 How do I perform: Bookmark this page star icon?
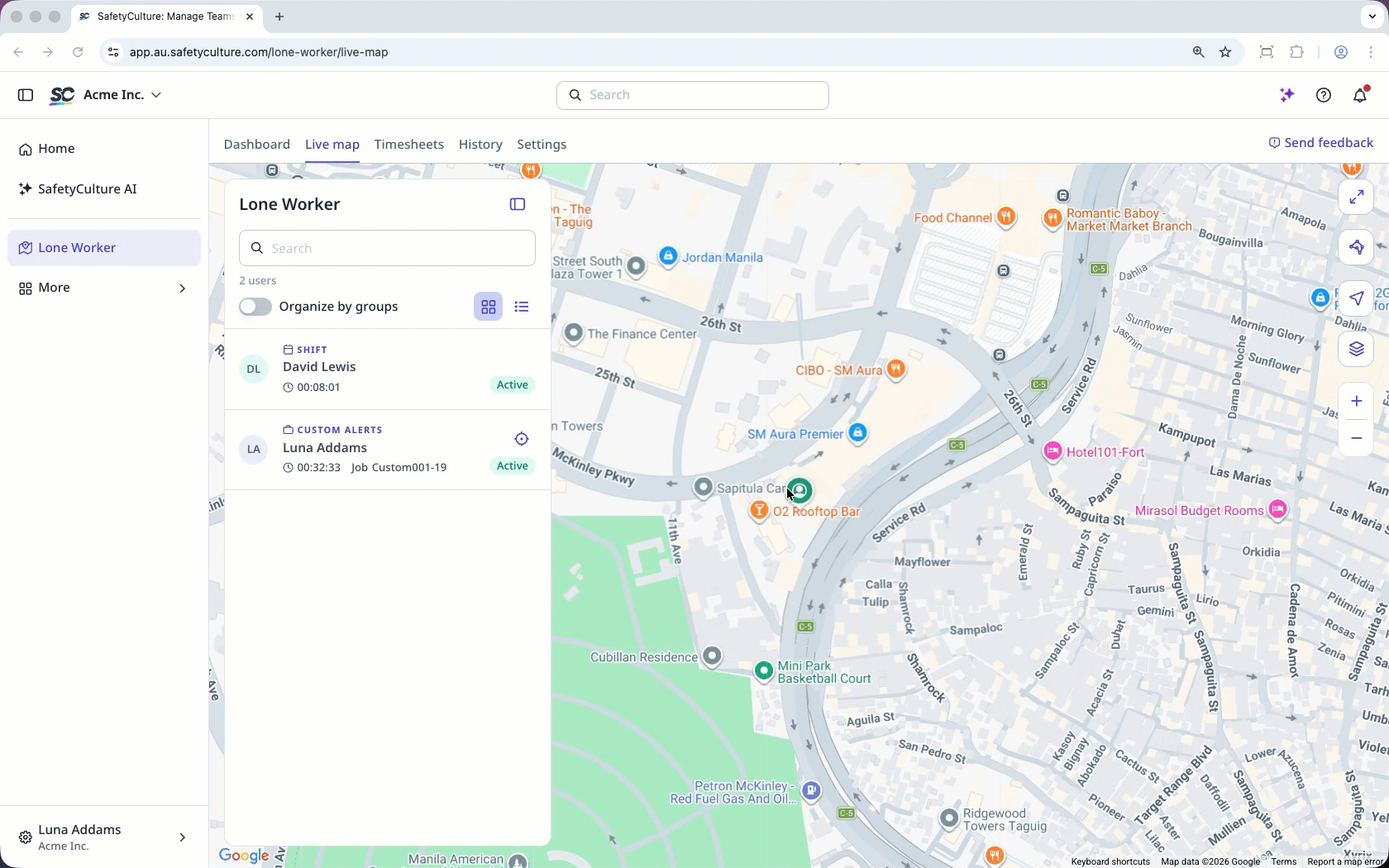1225,52
